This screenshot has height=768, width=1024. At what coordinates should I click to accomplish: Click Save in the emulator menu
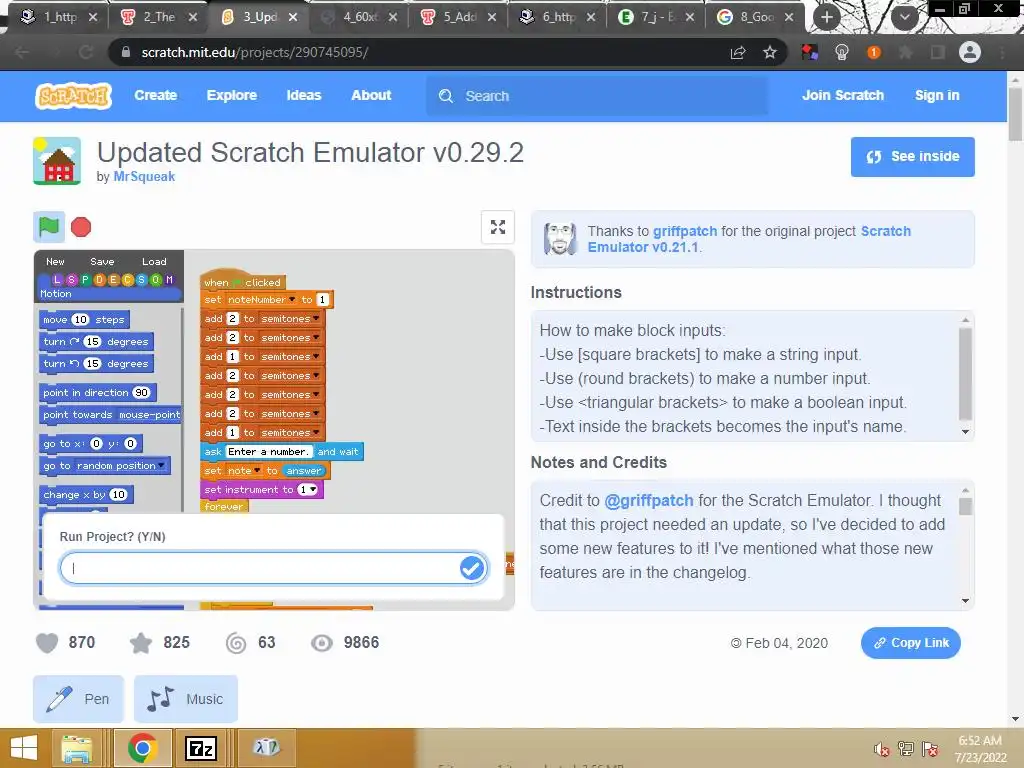[x=103, y=261]
